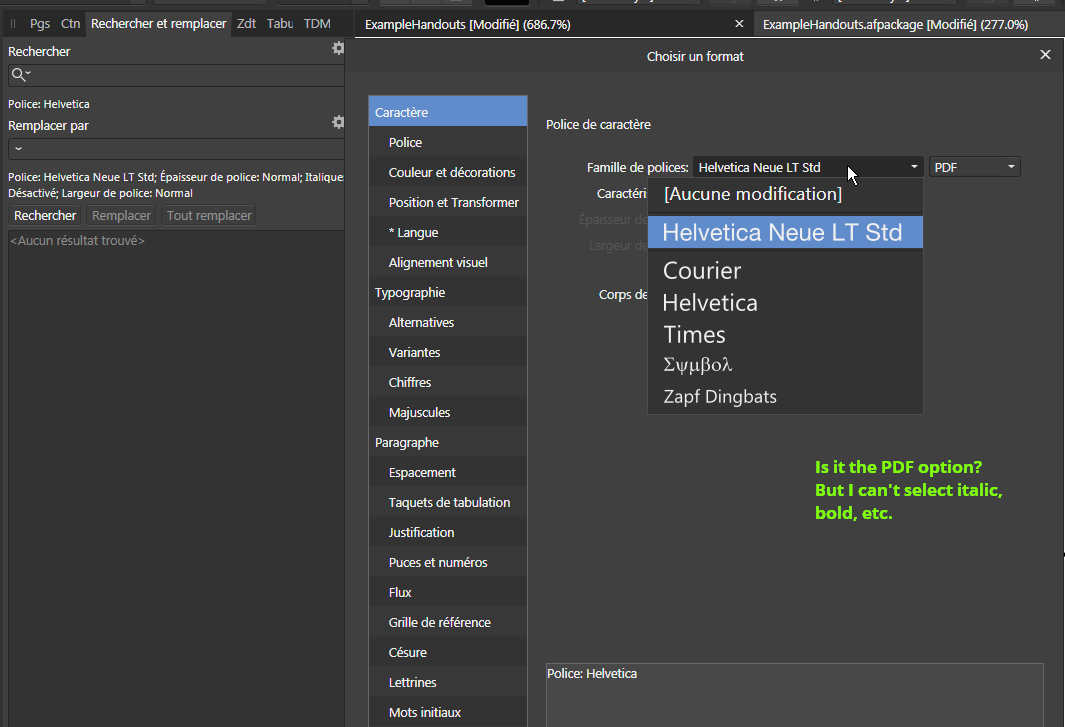Open the * Langue section
This screenshot has height=727, width=1065.
(x=448, y=232)
